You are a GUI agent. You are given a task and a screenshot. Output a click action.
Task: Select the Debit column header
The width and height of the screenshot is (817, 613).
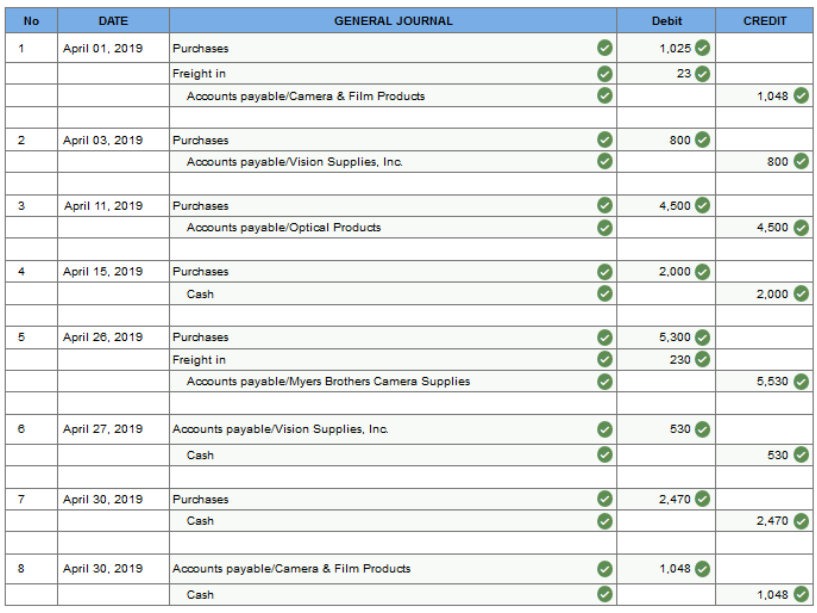(x=666, y=21)
